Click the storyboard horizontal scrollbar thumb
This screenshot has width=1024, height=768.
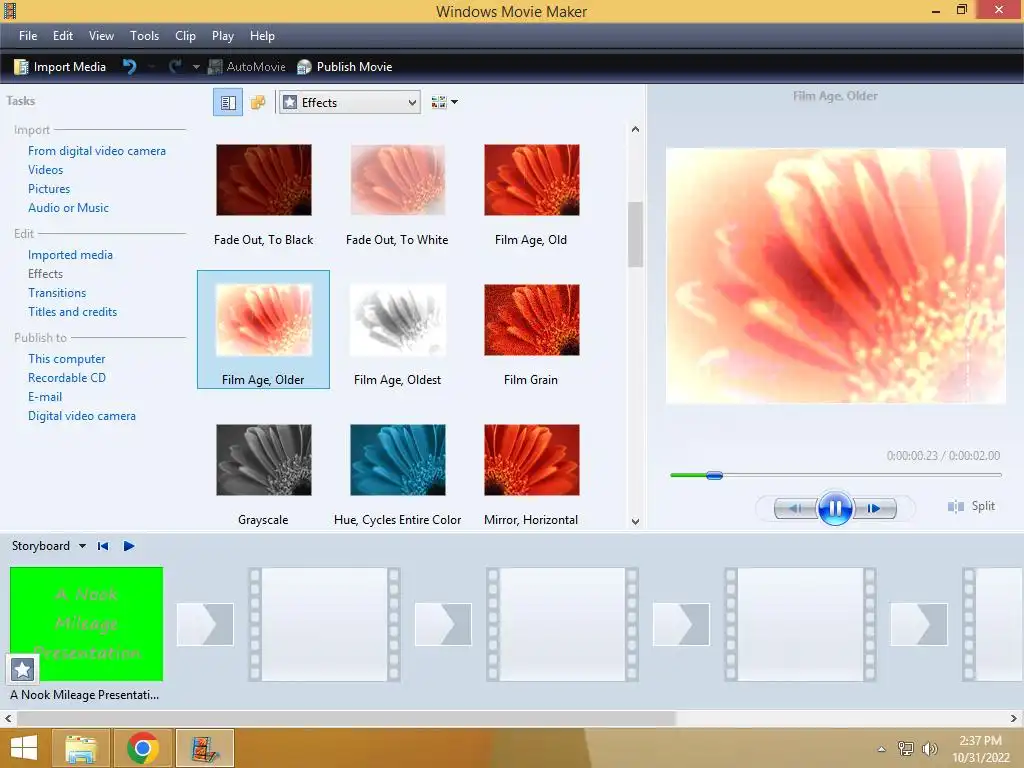click(x=346, y=718)
